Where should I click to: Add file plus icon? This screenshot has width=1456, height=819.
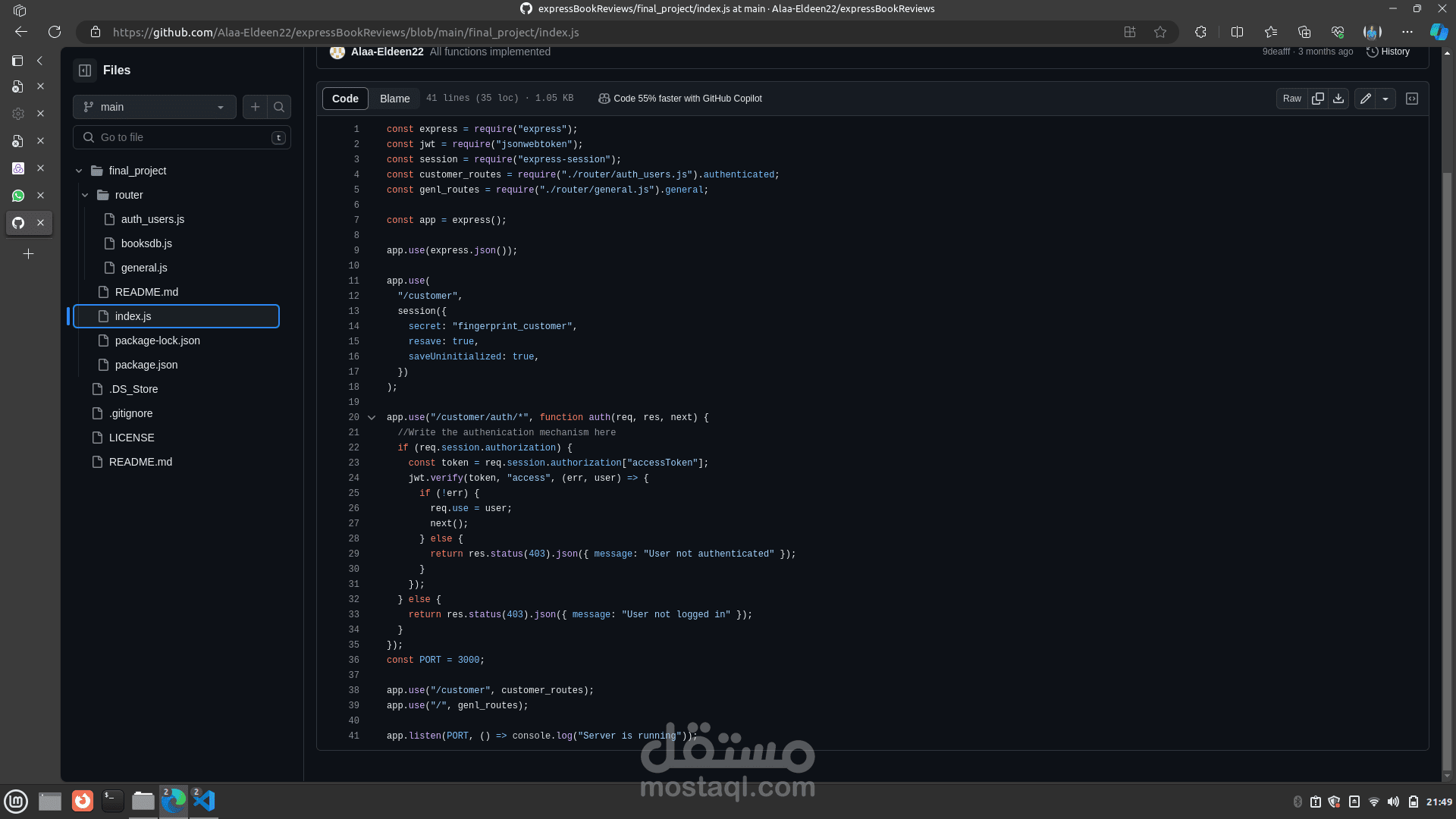256,107
